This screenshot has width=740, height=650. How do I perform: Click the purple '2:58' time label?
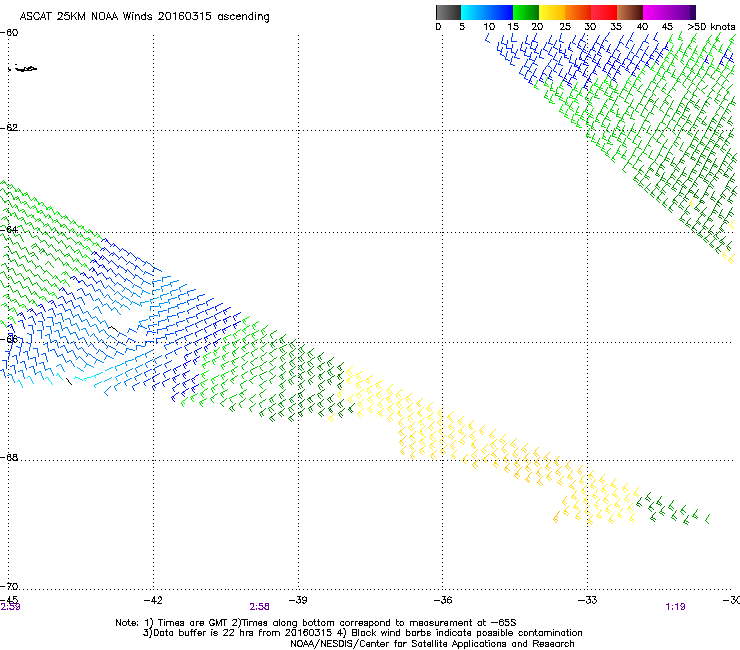260,607
